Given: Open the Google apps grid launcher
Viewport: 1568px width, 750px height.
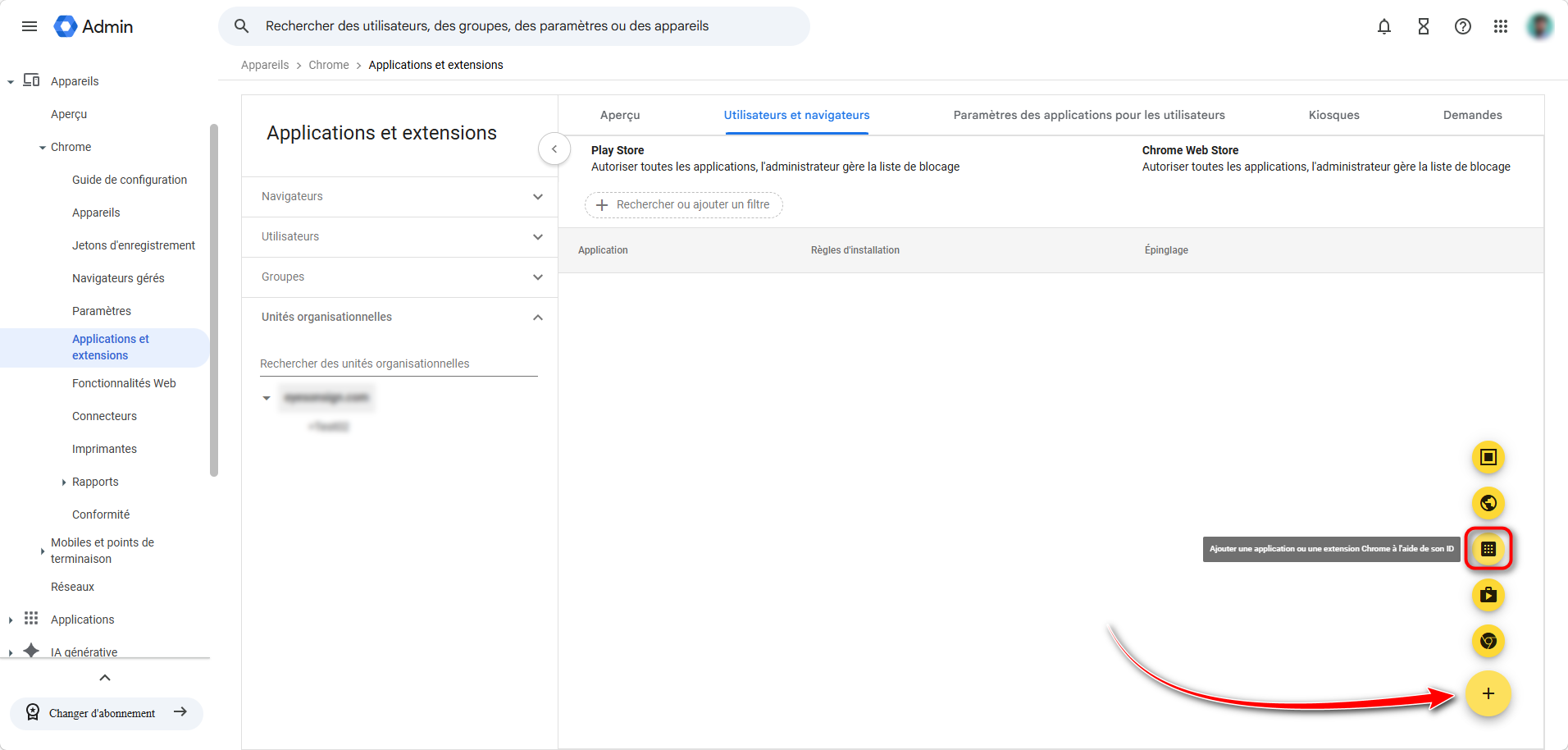Looking at the screenshot, I should point(1501,26).
